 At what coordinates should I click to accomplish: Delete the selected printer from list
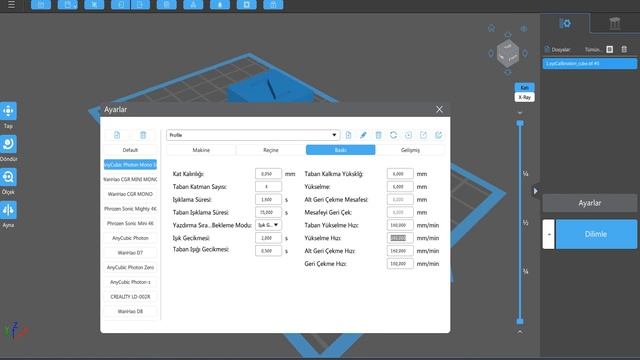click(143, 135)
